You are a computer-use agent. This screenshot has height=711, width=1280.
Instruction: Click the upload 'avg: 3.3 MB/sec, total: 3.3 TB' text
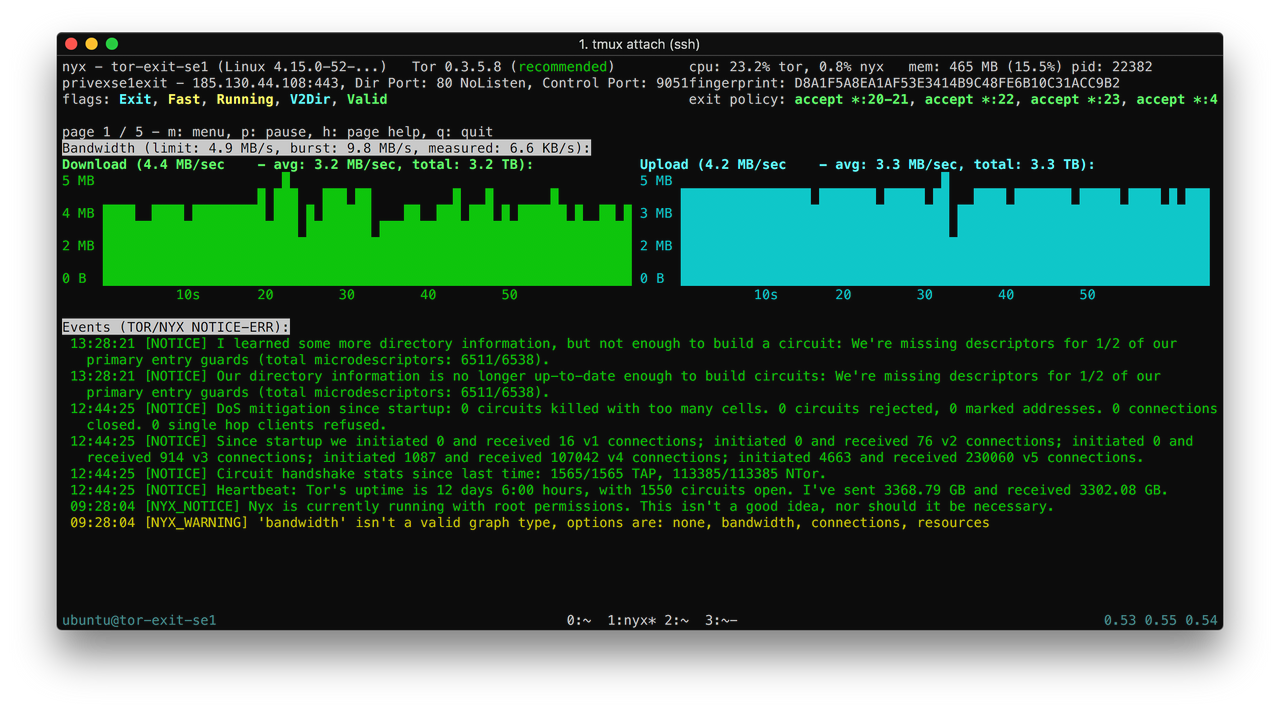point(957,164)
